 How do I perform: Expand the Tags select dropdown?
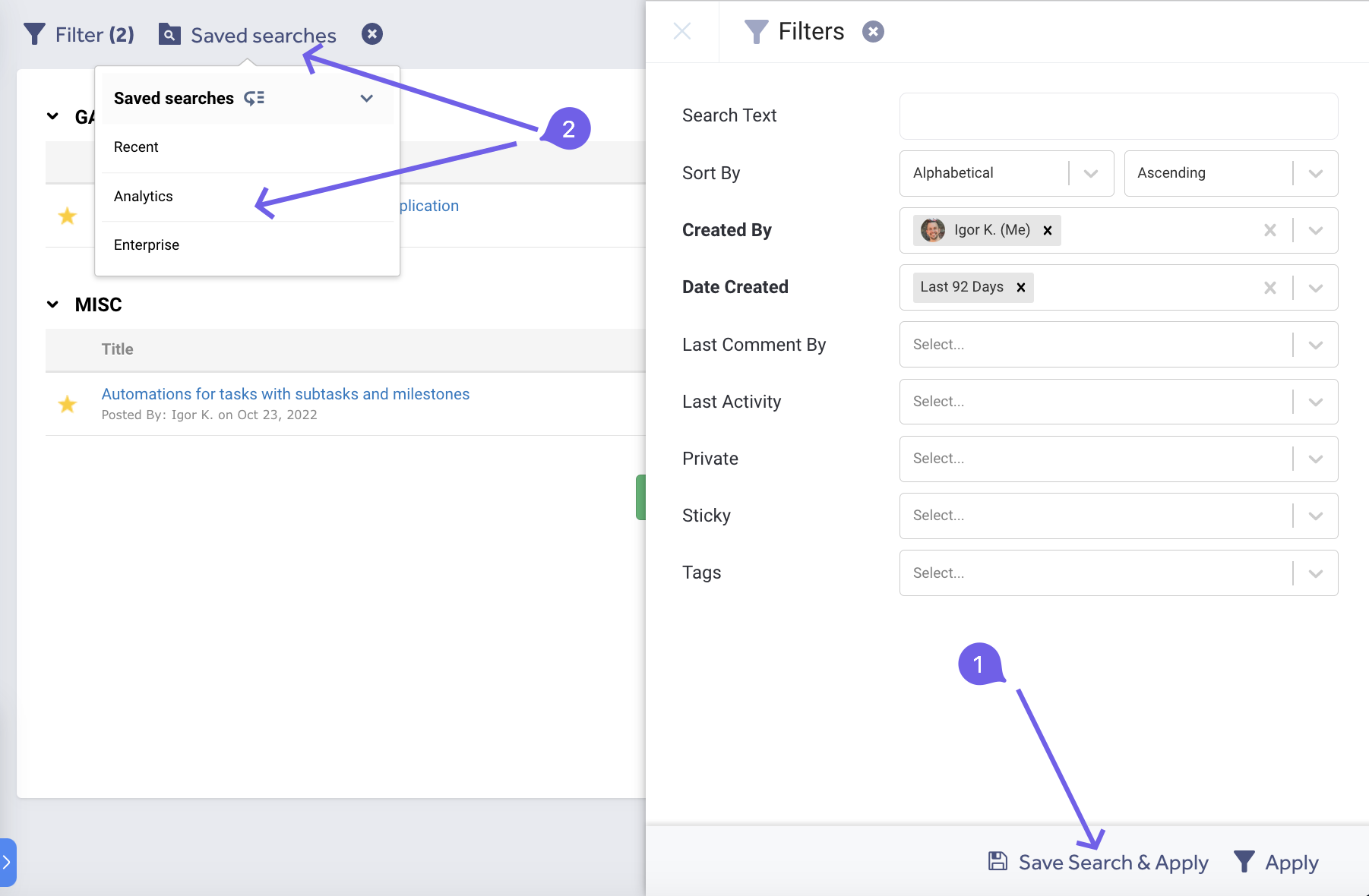[1315, 573]
